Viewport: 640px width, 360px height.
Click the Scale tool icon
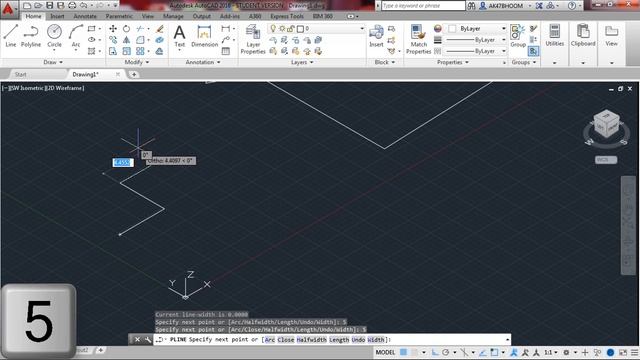[127, 51]
